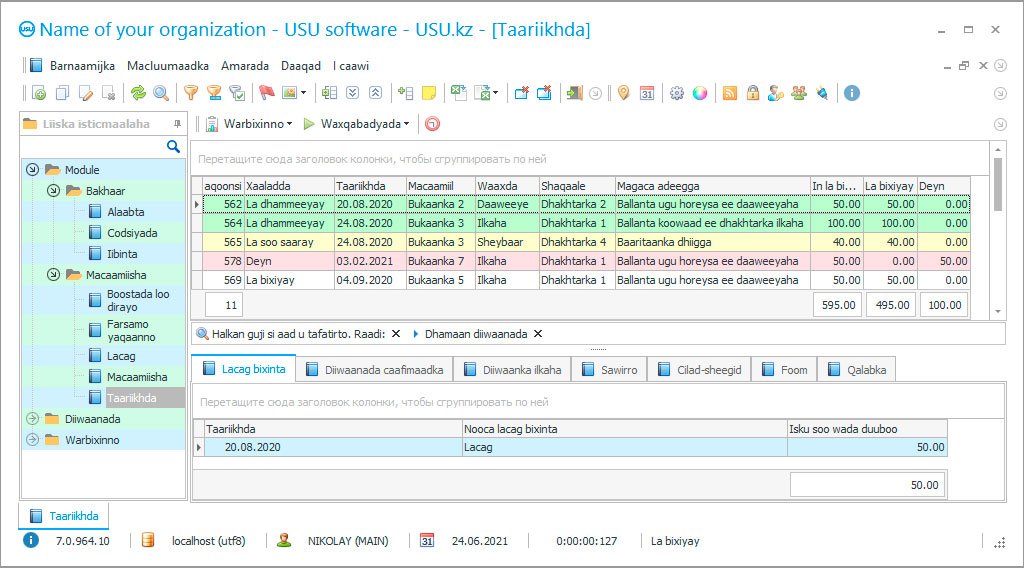
Task: Click the magnifier search icon in toolbar
Action: (x=160, y=93)
